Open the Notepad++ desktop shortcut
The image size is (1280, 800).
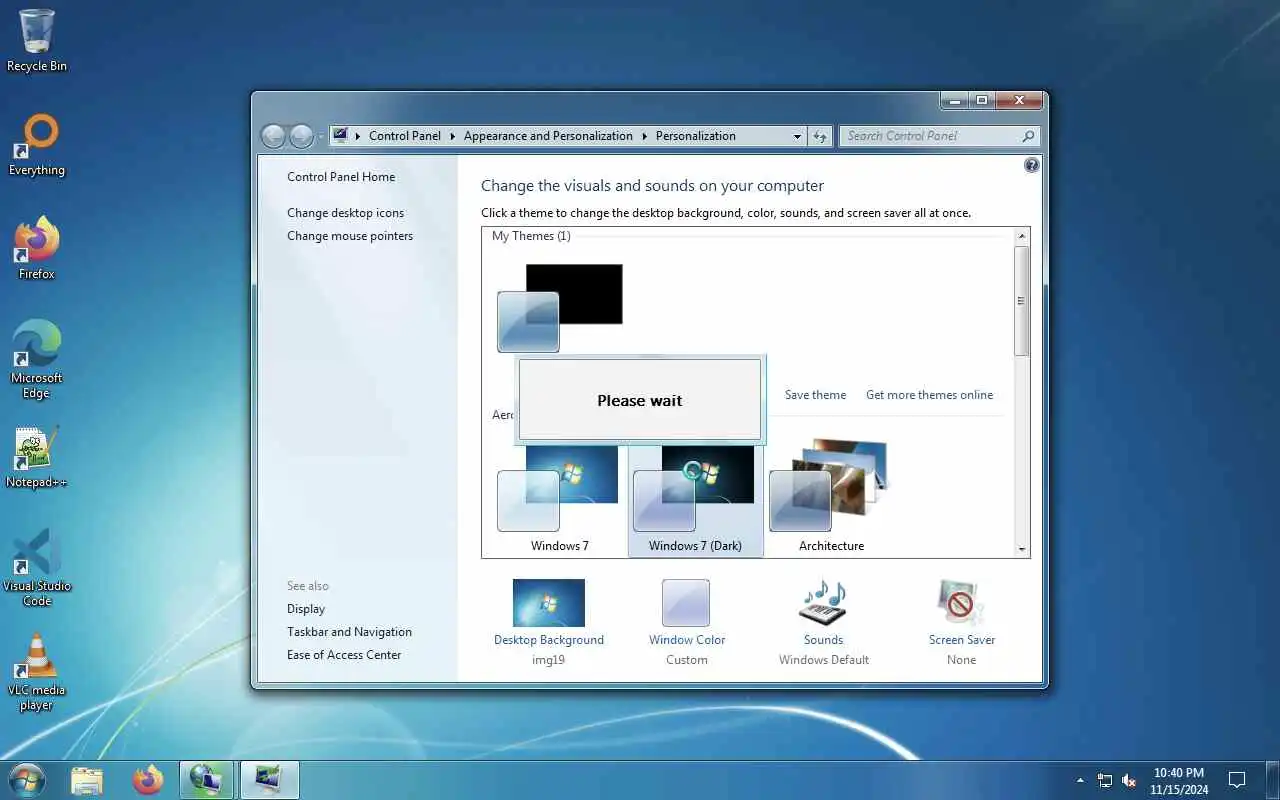(x=37, y=457)
